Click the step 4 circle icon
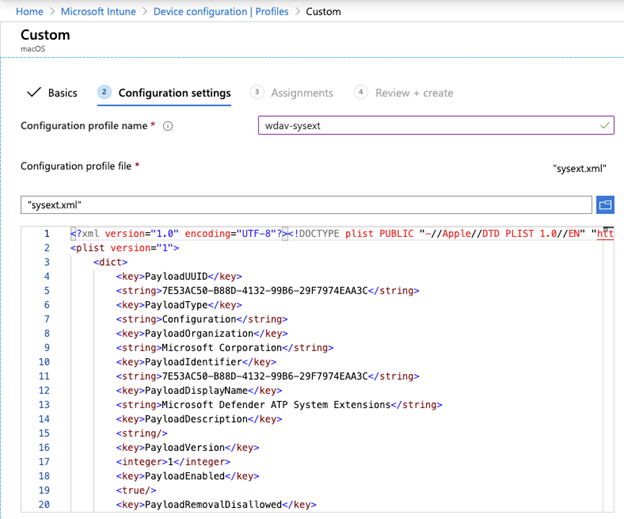This screenshot has width=624, height=519. coord(361,92)
